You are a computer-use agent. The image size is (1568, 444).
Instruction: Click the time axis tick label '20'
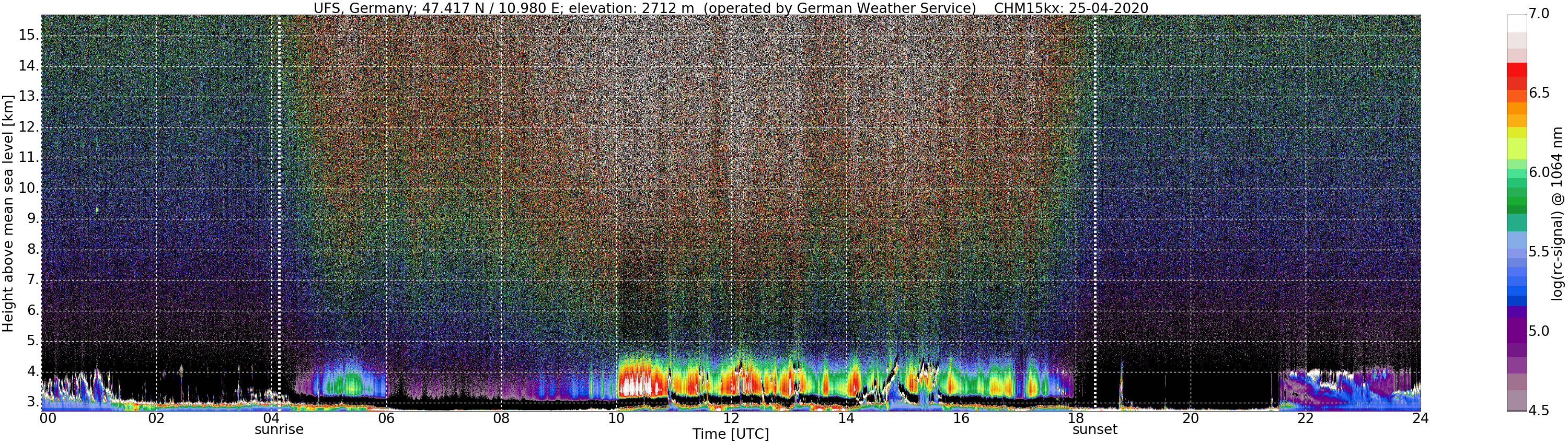pos(1191,418)
